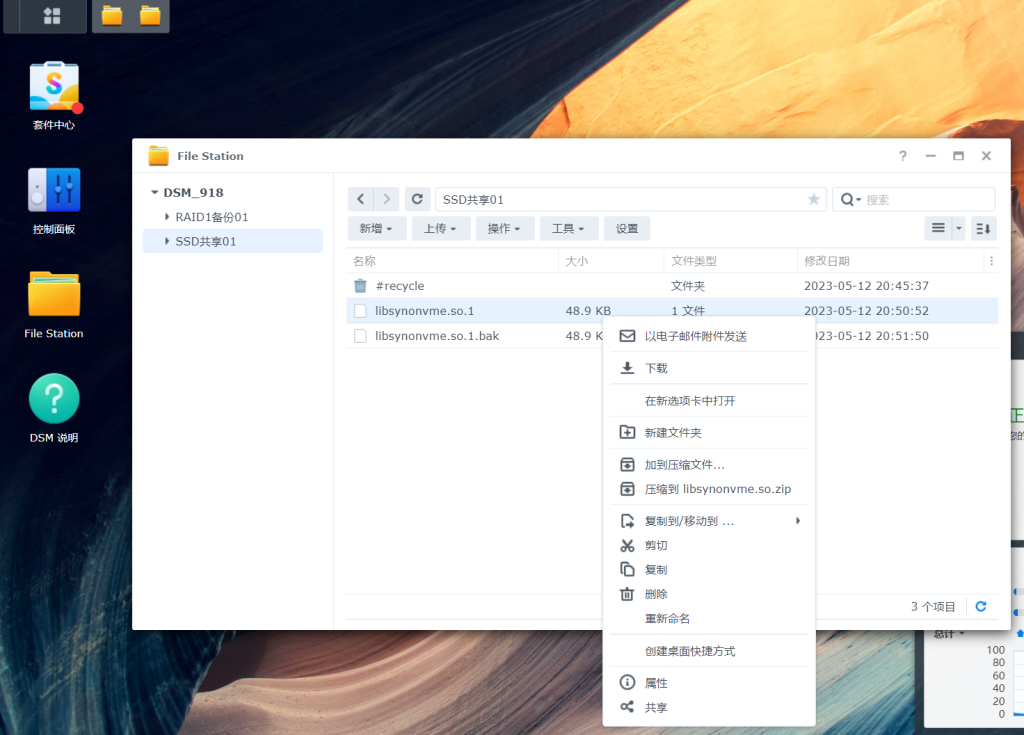Click the refresh button beside the path bar
Image resolution: width=1024 pixels, height=735 pixels.
pyautogui.click(x=417, y=199)
